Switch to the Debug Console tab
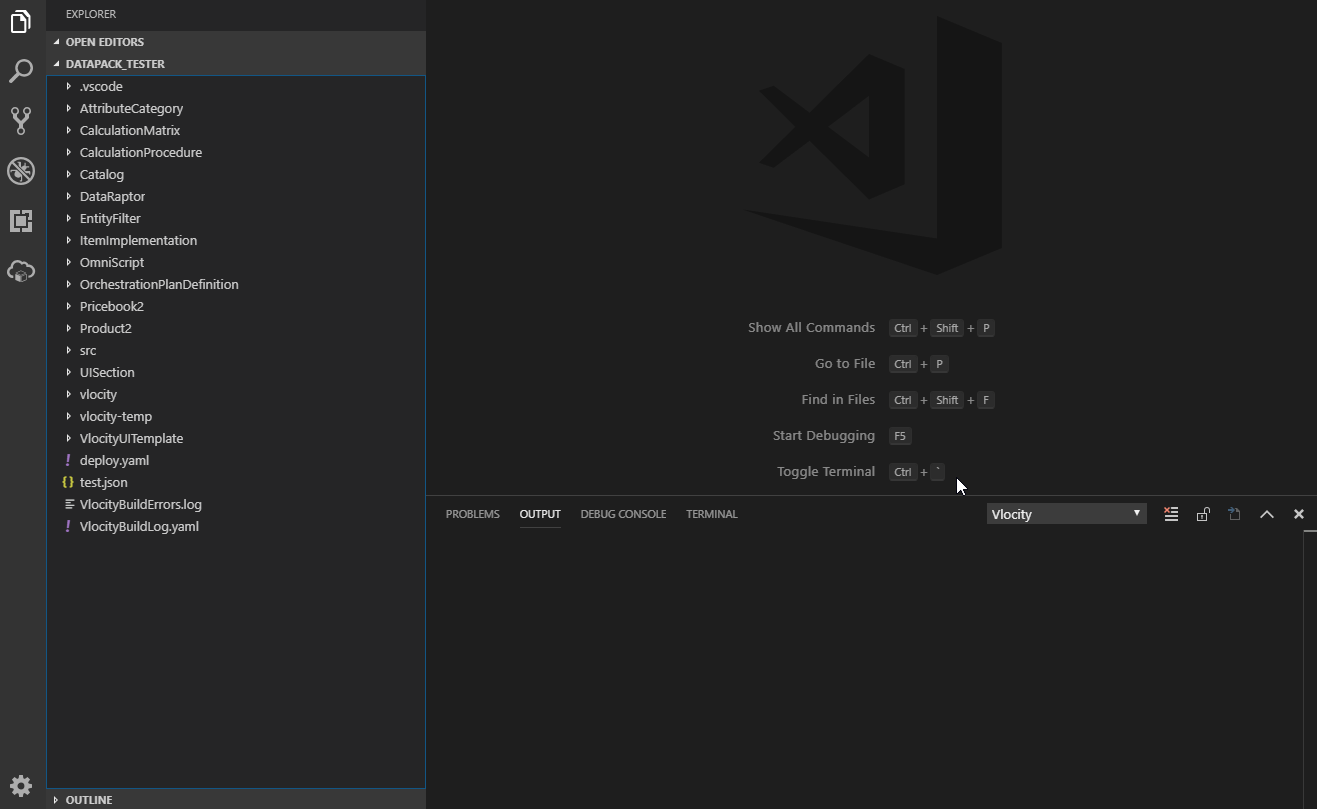The height and width of the screenshot is (809, 1317). (623, 514)
